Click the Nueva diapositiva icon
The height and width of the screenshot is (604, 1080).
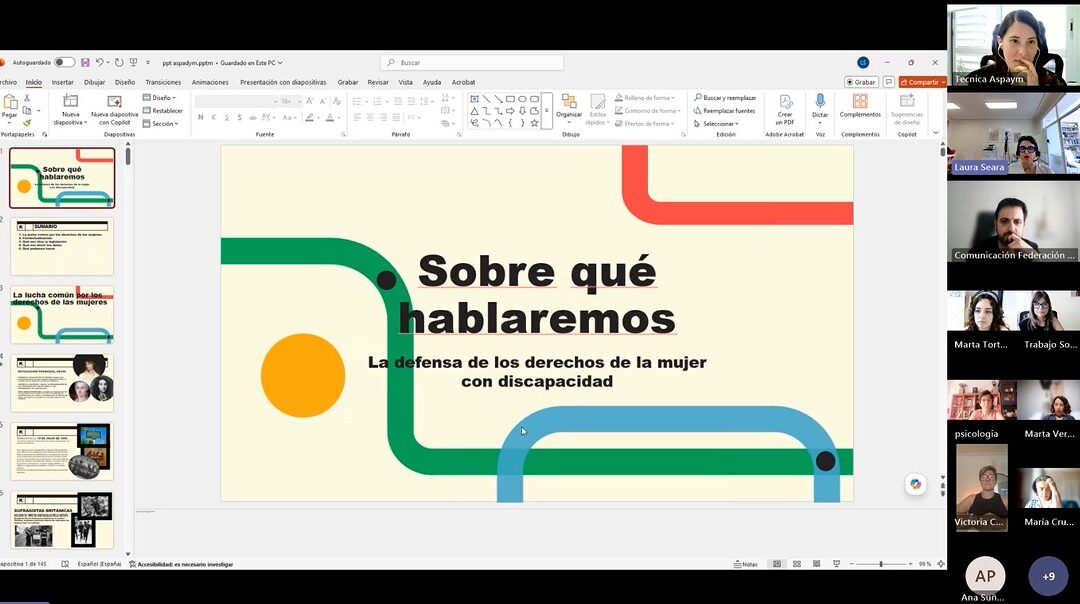tap(70, 101)
